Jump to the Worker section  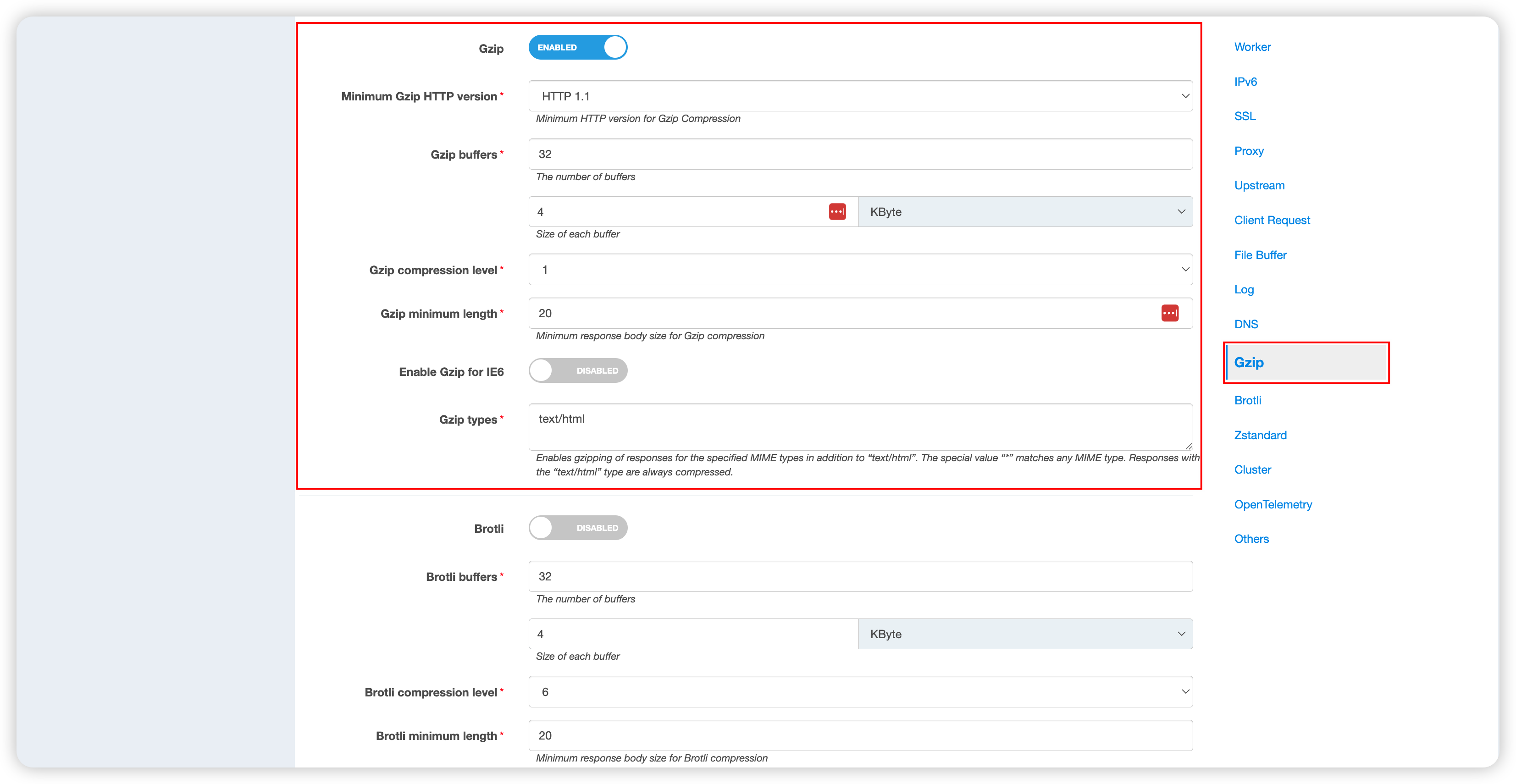click(x=1252, y=47)
